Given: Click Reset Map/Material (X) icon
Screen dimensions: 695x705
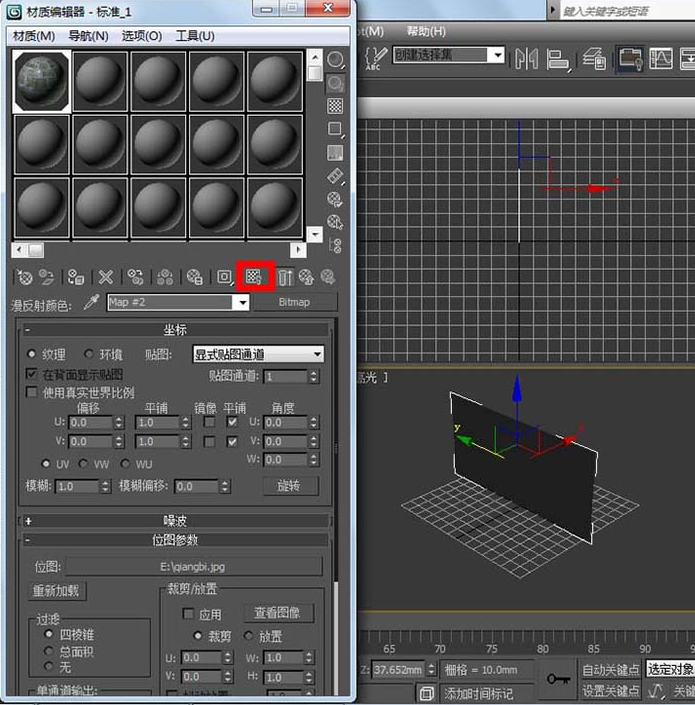Looking at the screenshot, I should (x=105, y=277).
